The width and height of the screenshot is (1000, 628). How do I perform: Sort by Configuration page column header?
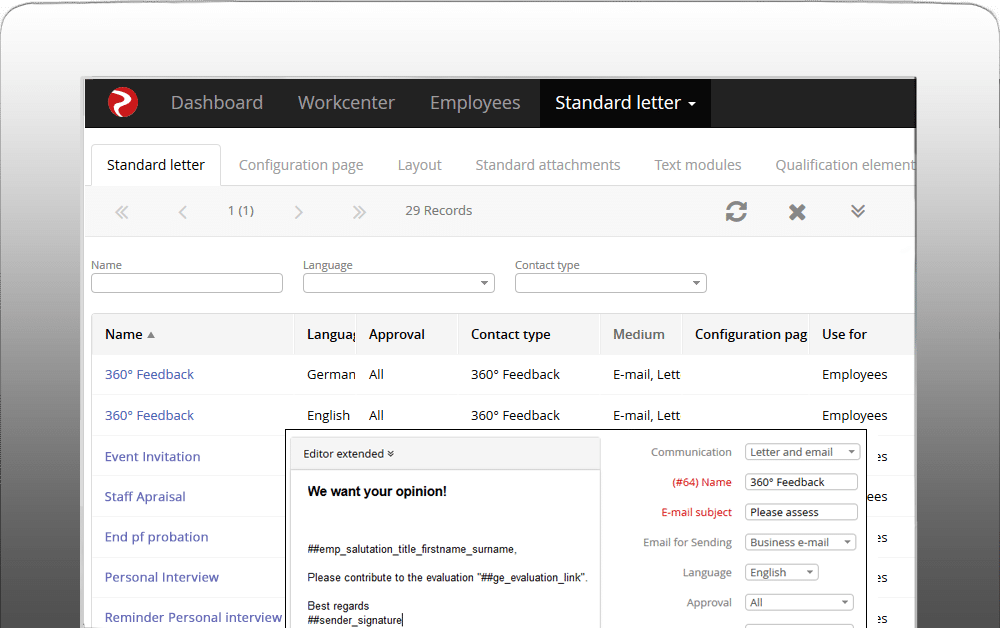coord(751,335)
